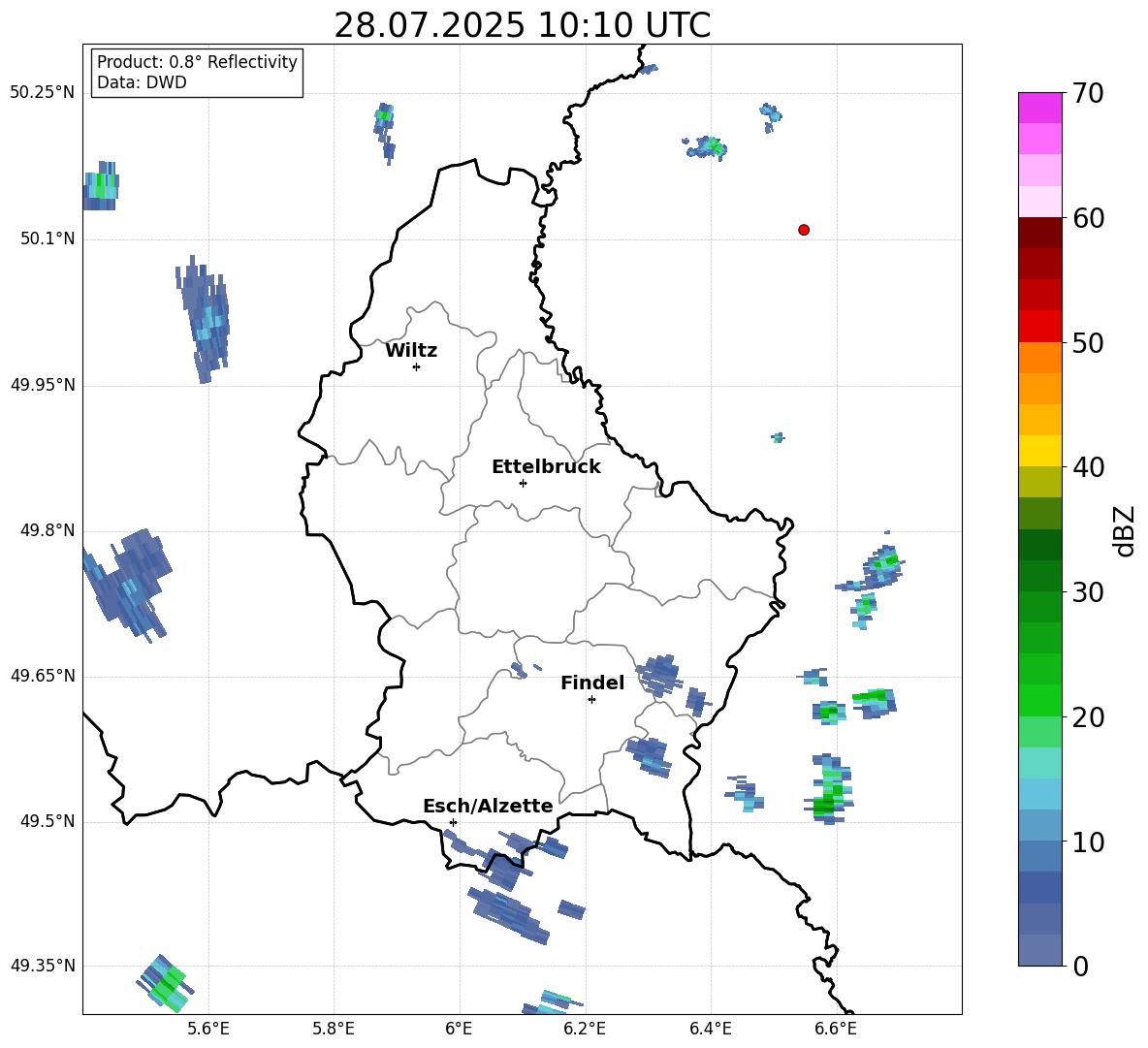Click the radar echo northeast of Findel label
The width and height of the screenshot is (1148, 1048).
click(658, 675)
